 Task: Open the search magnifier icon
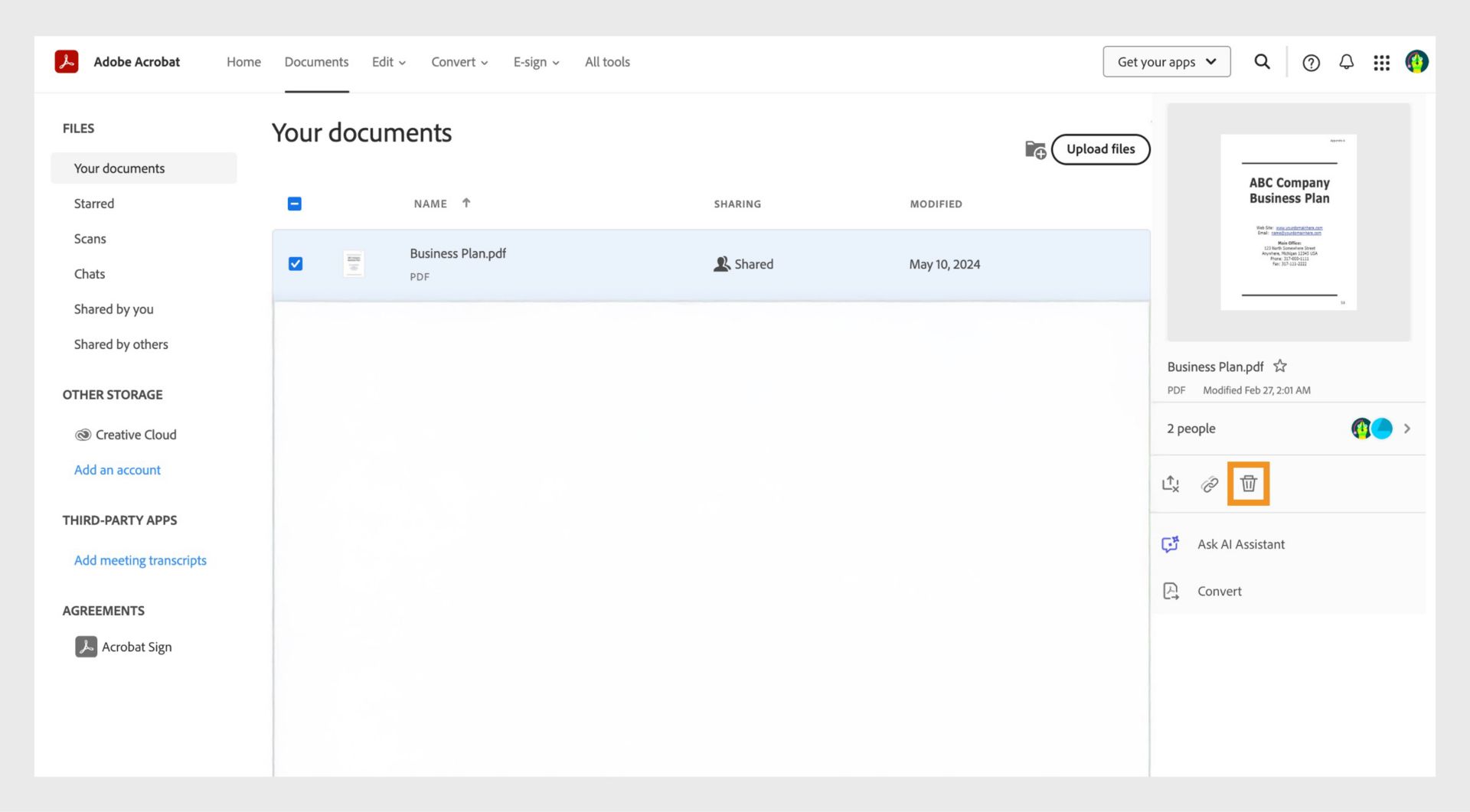(x=1262, y=62)
